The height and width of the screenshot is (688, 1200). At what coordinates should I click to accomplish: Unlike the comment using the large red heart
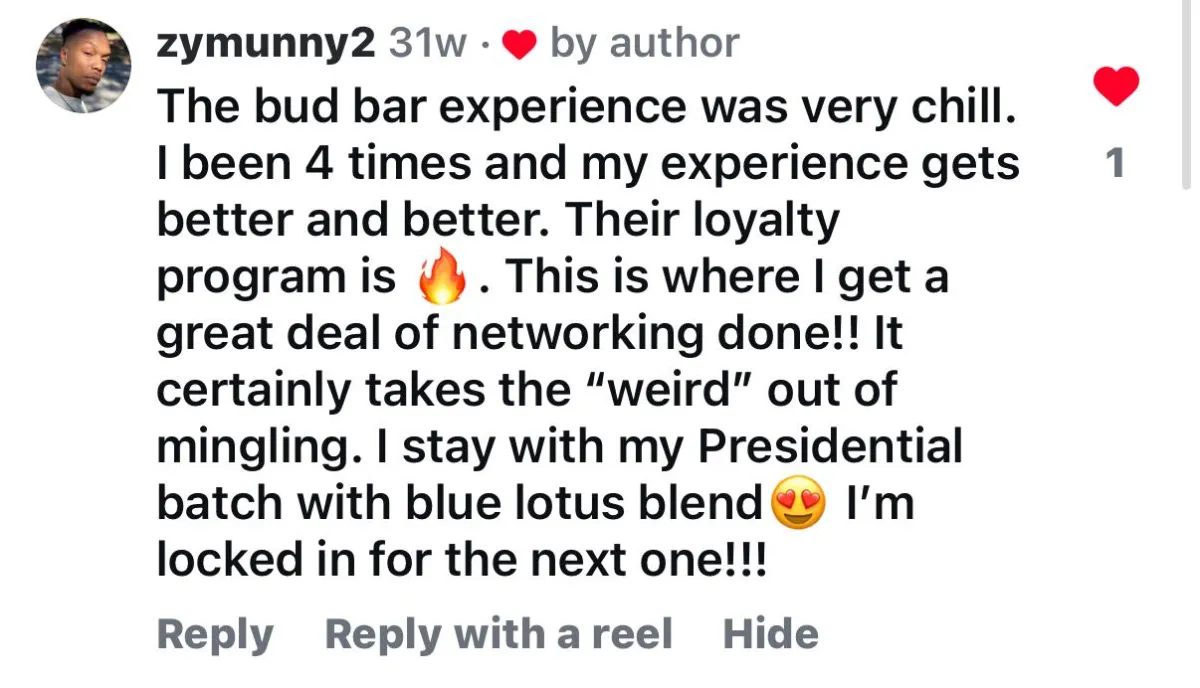click(x=1116, y=87)
